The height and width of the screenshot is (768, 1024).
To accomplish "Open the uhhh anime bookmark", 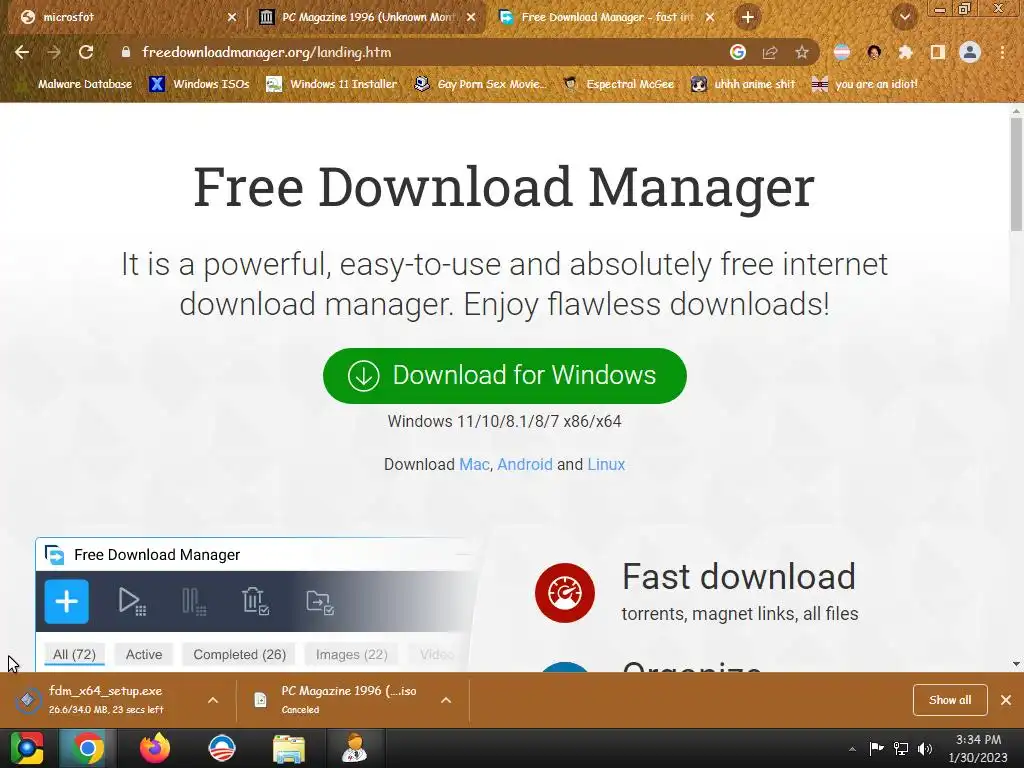I will pos(743,84).
